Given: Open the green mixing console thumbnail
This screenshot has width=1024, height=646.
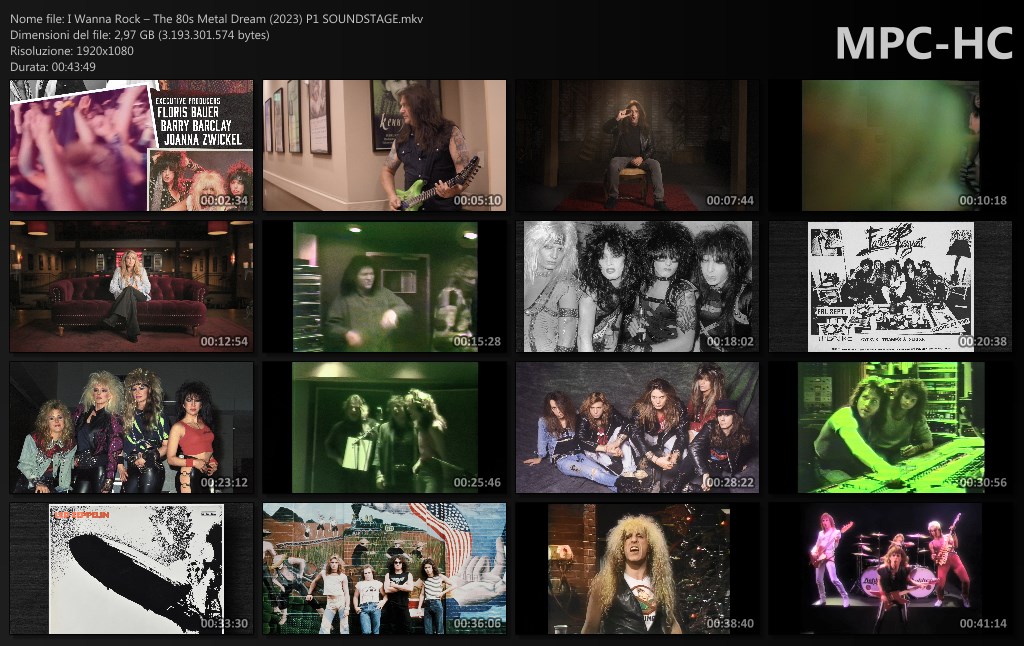Looking at the screenshot, I should coord(890,428).
